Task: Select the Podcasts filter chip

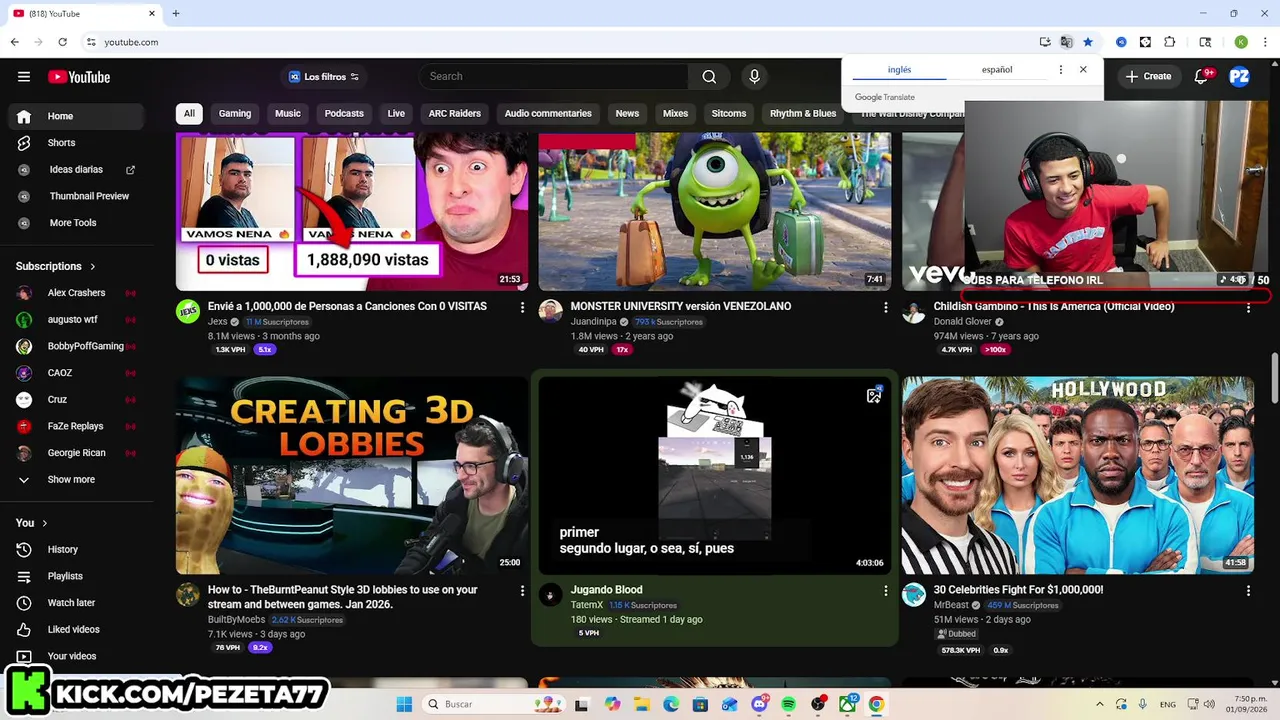Action: click(344, 113)
